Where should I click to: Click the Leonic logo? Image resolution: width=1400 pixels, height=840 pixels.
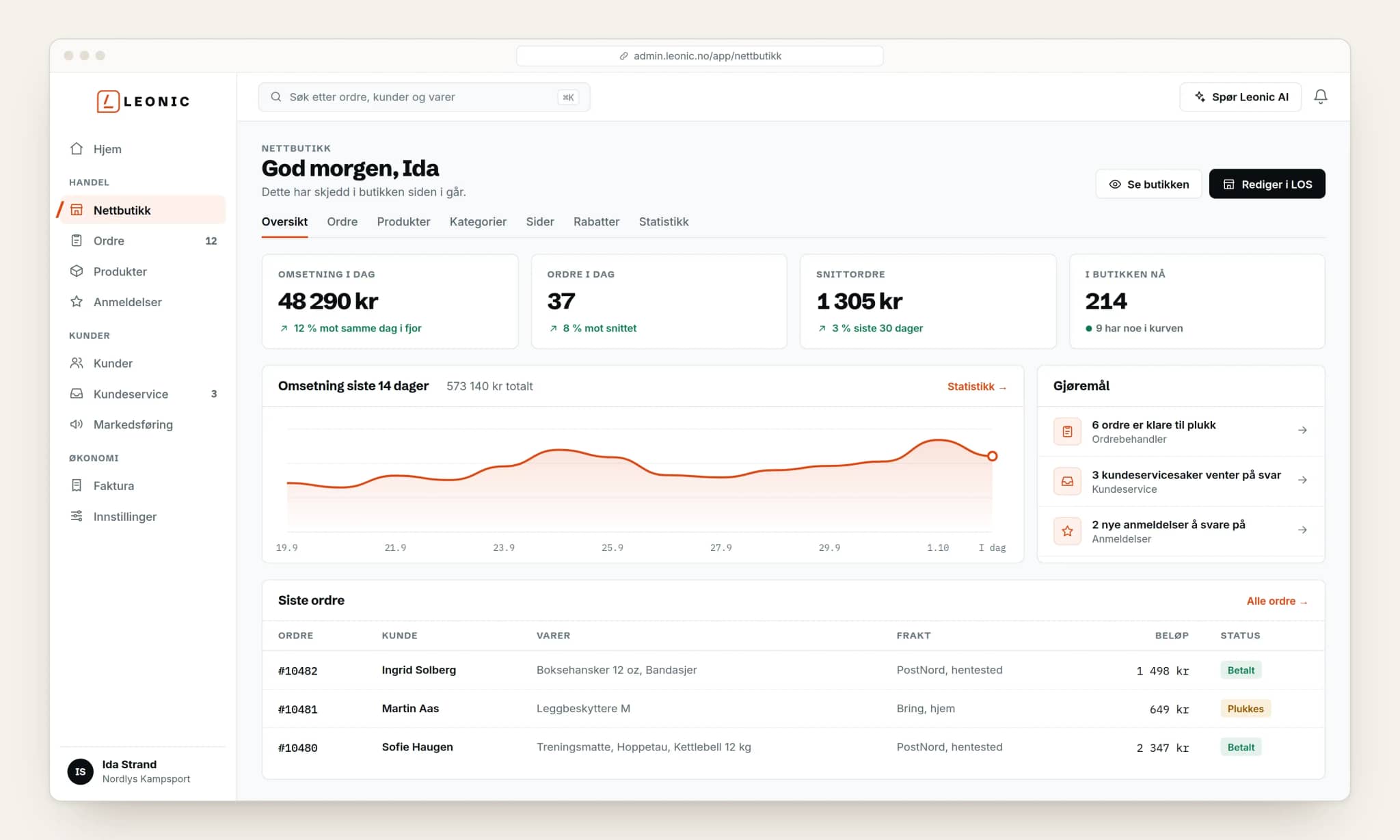tap(143, 101)
